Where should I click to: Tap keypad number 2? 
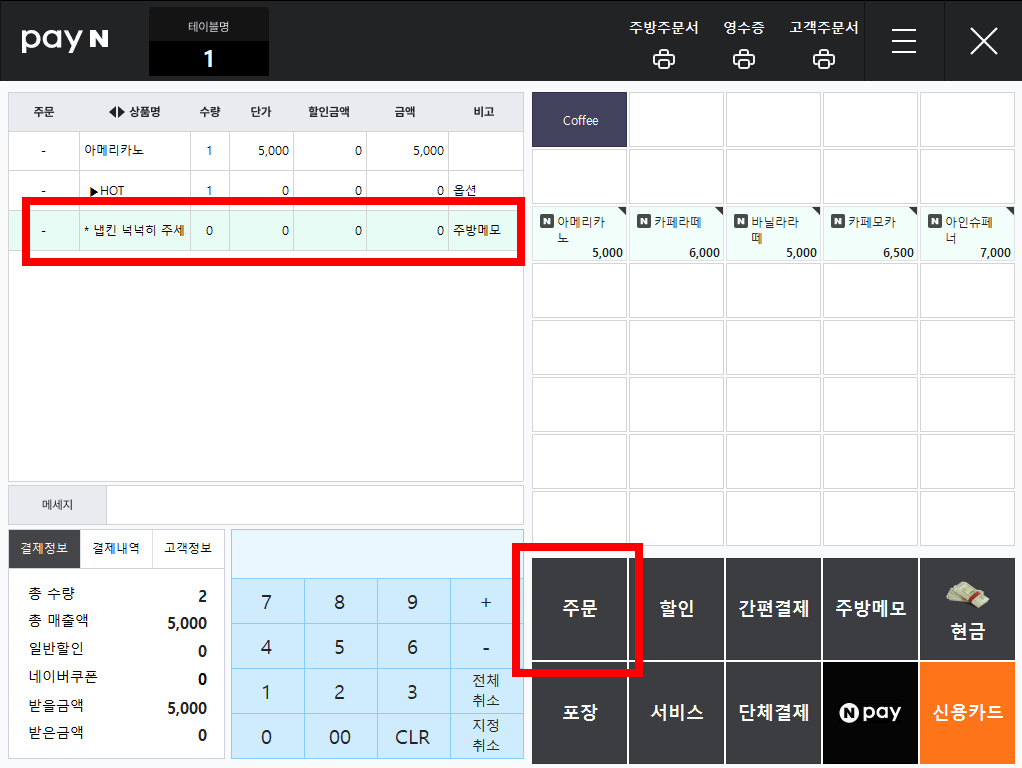[340, 692]
